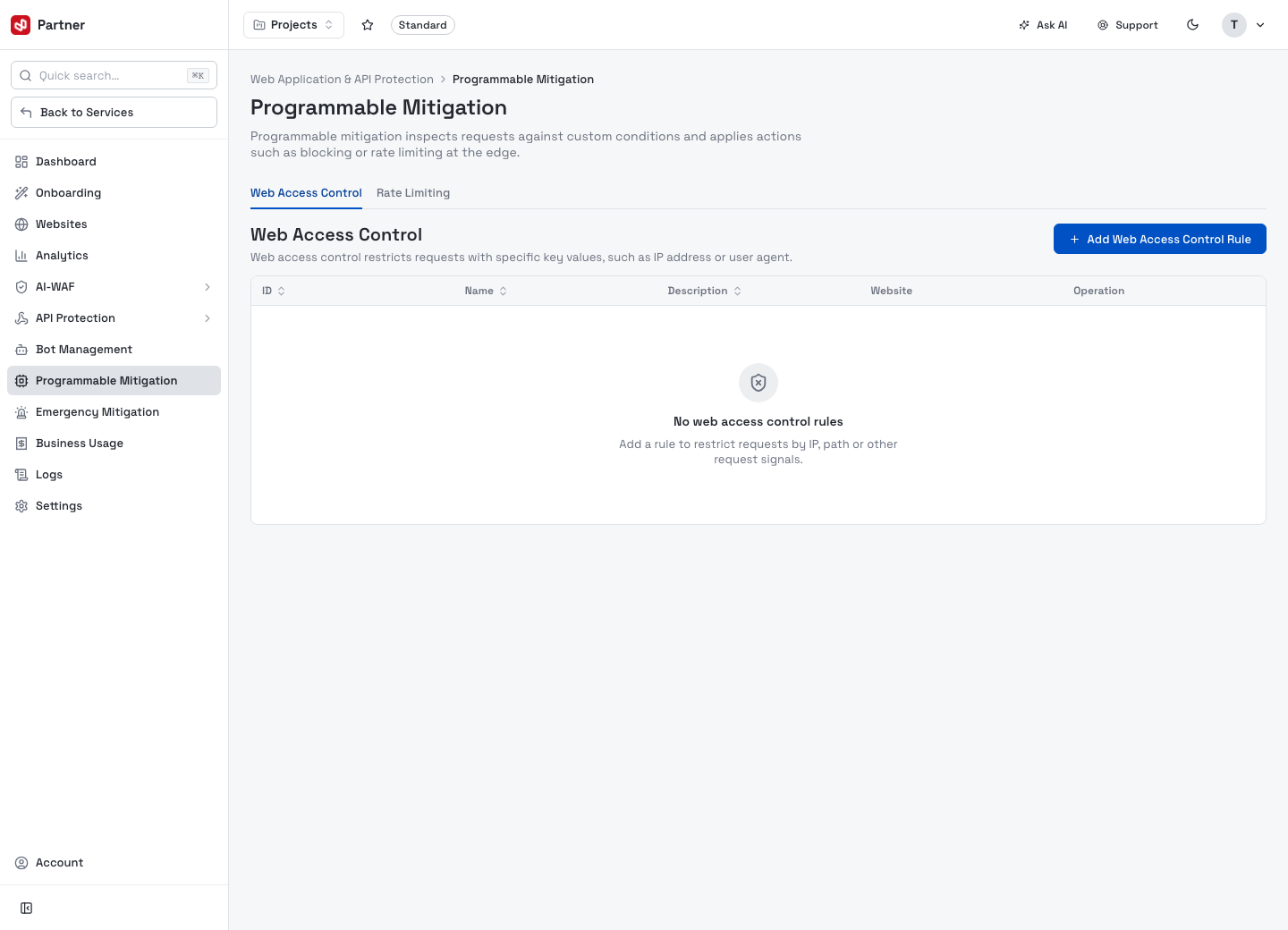The image size is (1288, 930).
Task: Go to Business Usage page
Action: pyautogui.click(x=114, y=444)
